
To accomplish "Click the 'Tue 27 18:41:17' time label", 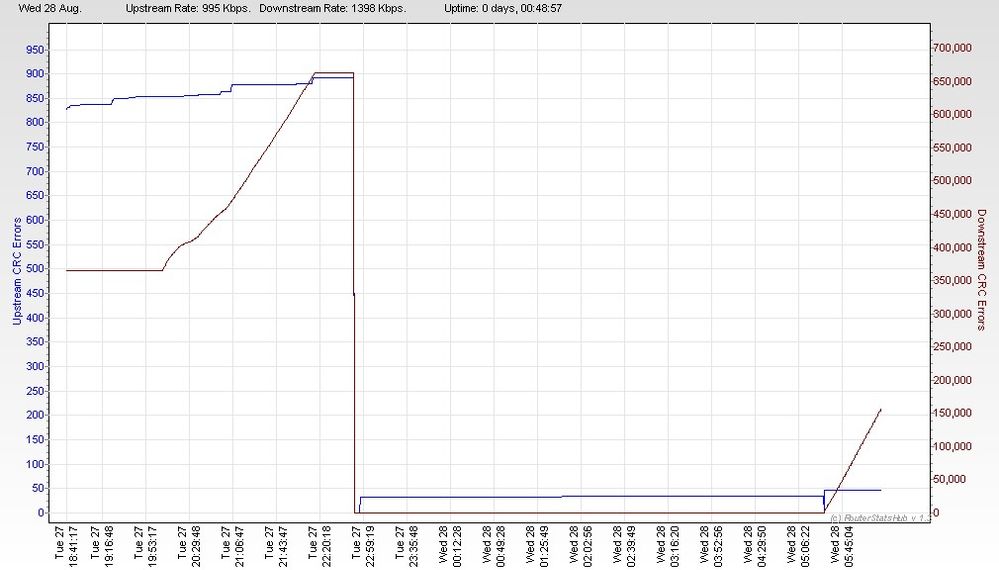I will (x=66, y=546).
